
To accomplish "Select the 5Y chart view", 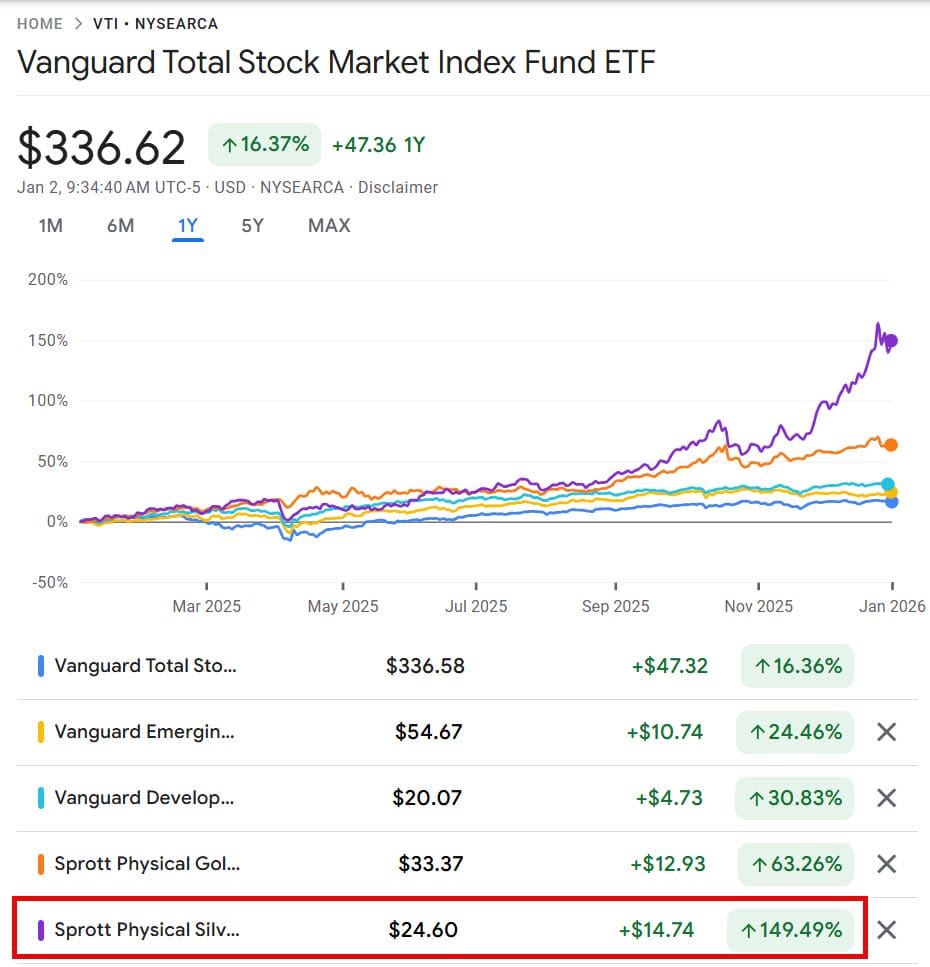I will [x=252, y=226].
